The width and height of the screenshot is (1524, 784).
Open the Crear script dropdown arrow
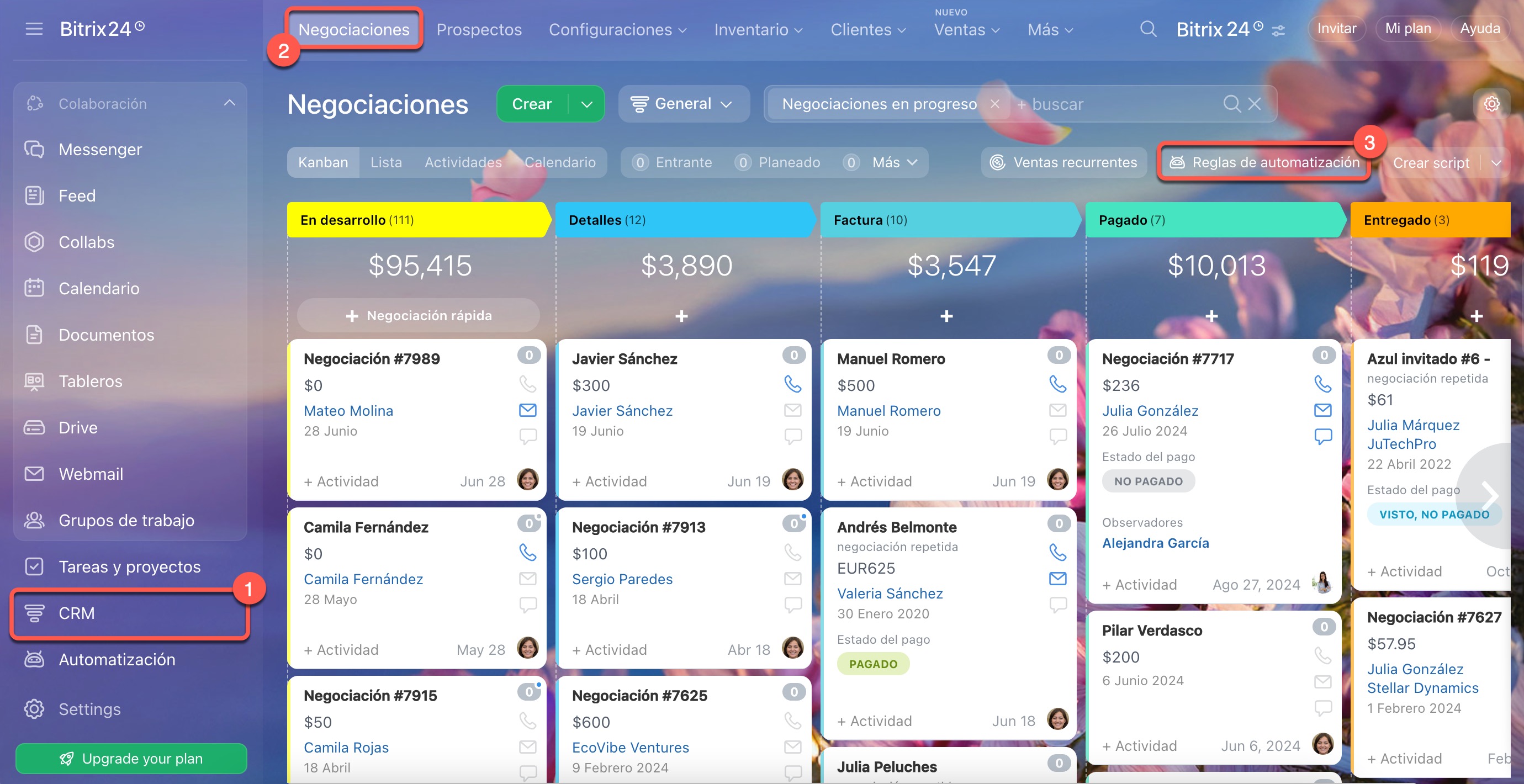point(1496,163)
